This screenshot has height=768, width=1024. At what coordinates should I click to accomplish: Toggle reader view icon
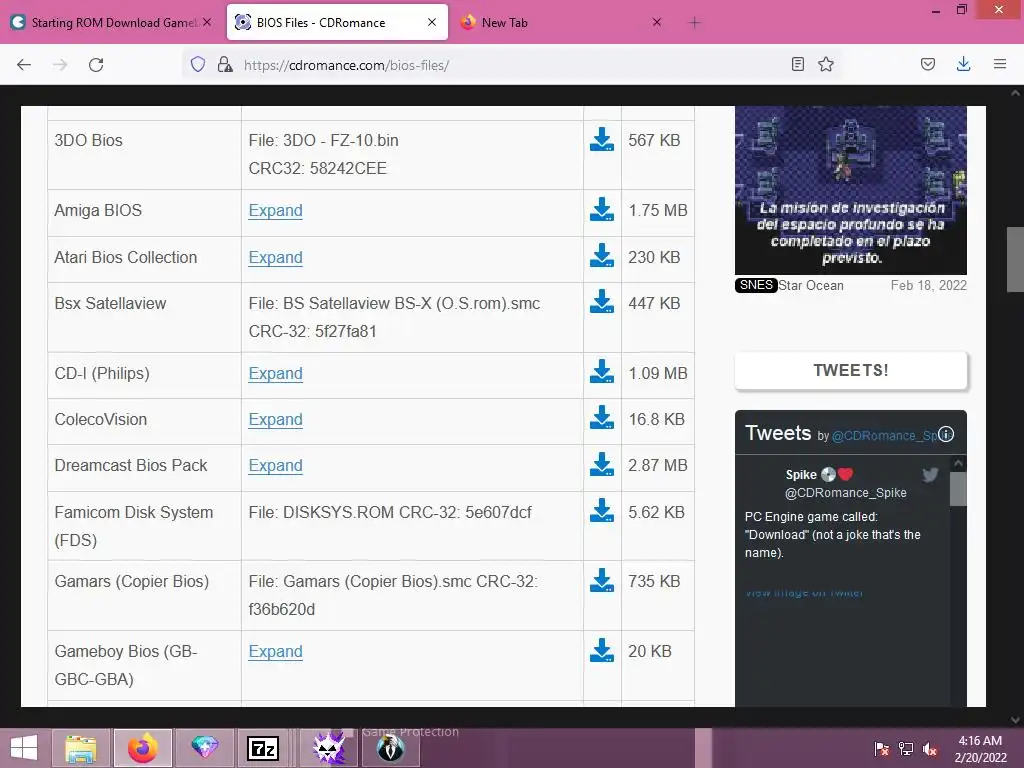[x=797, y=64]
